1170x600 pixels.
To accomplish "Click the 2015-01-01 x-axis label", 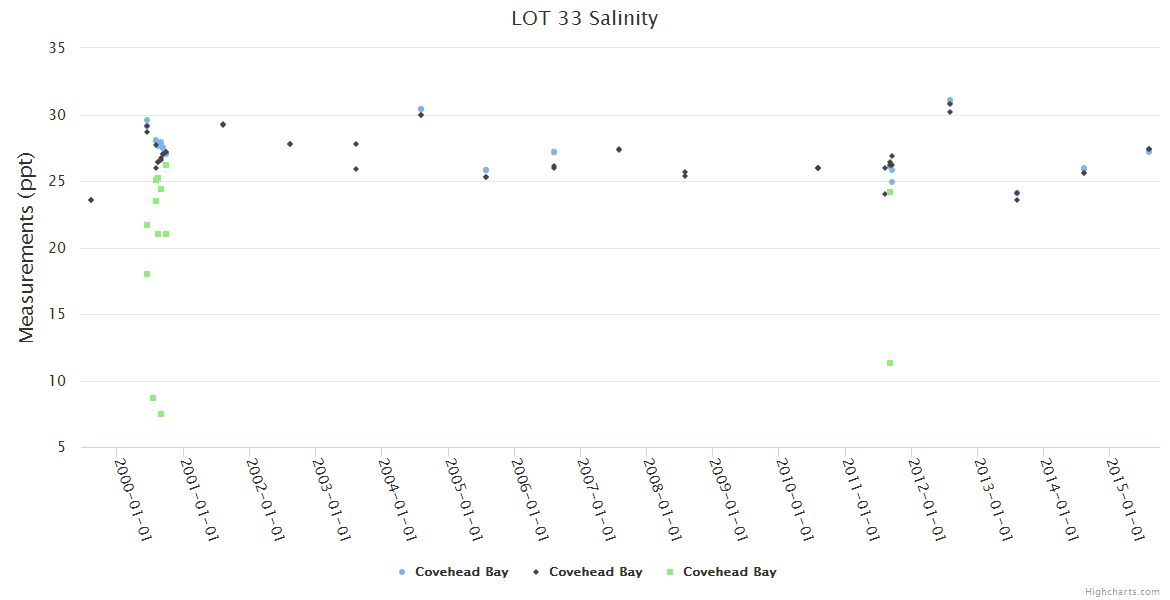I will [x=1125, y=500].
